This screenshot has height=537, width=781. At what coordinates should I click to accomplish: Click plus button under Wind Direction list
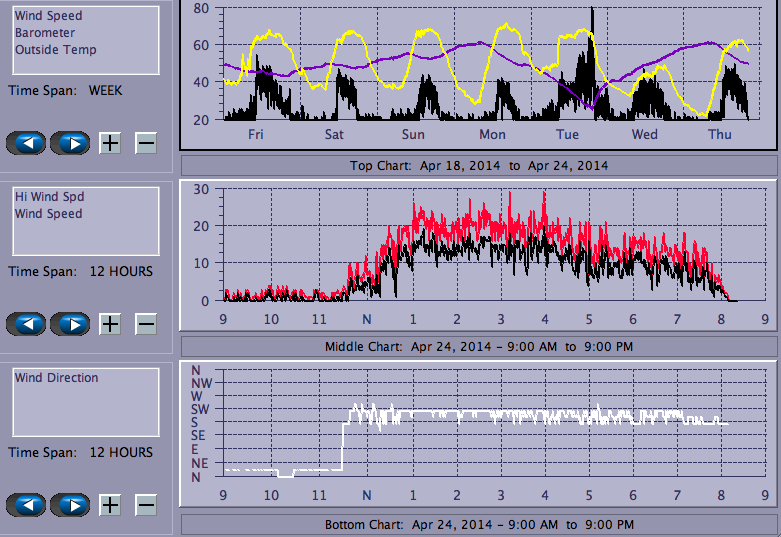point(110,505)
